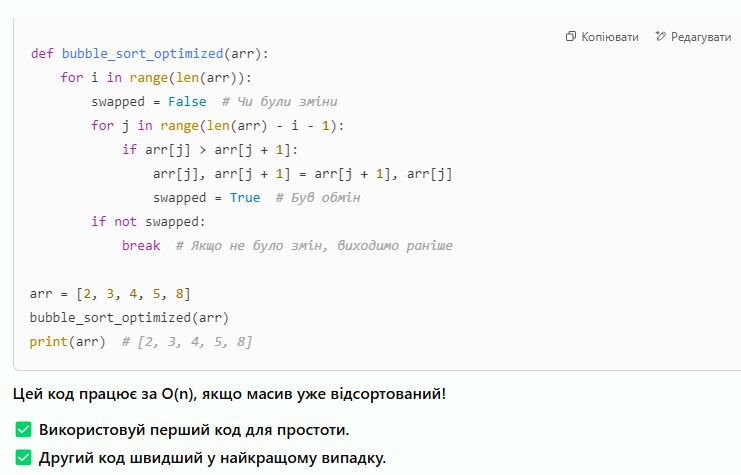Click the text Використовуй перший код для простоти

click(194, 430)
